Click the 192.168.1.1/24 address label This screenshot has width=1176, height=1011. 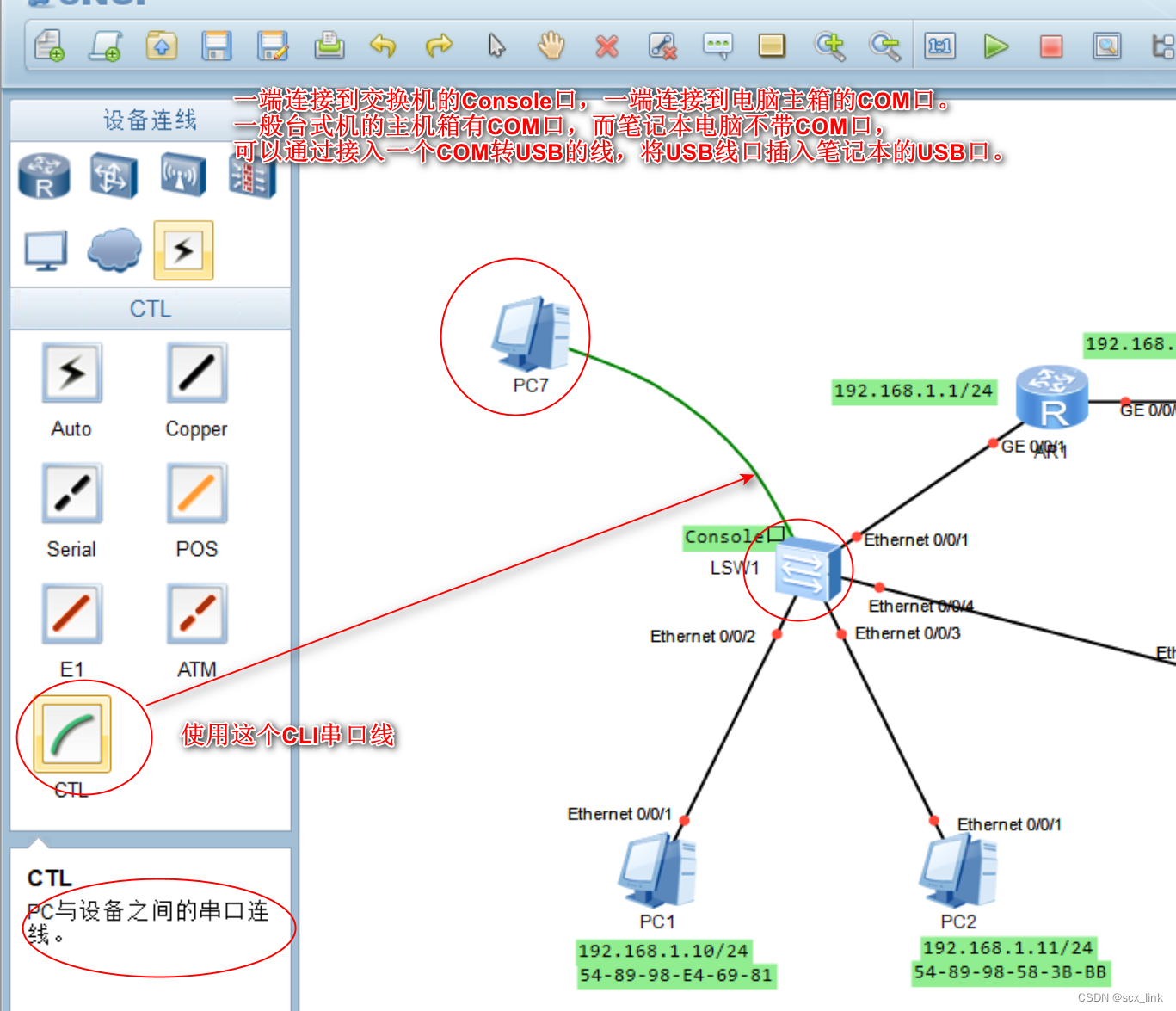[914, 391]
